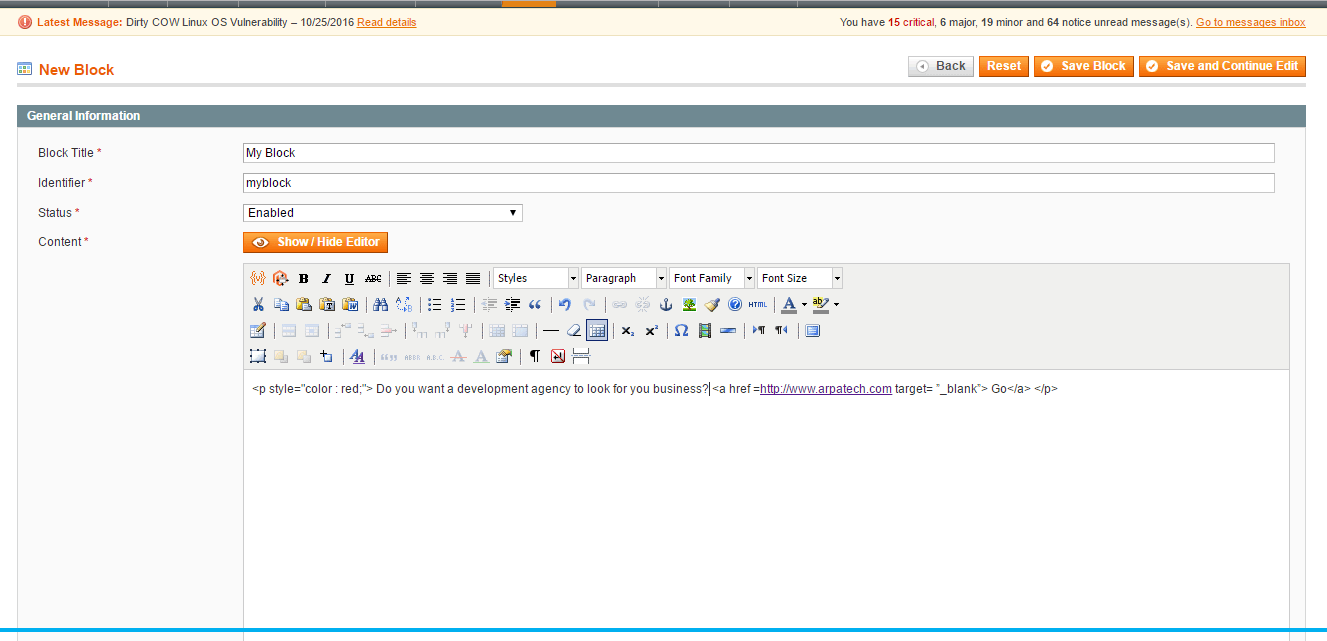The image size is (1327, 641).
Task: Toggle the unordered bullet list
Action: [x=435, y=305]
